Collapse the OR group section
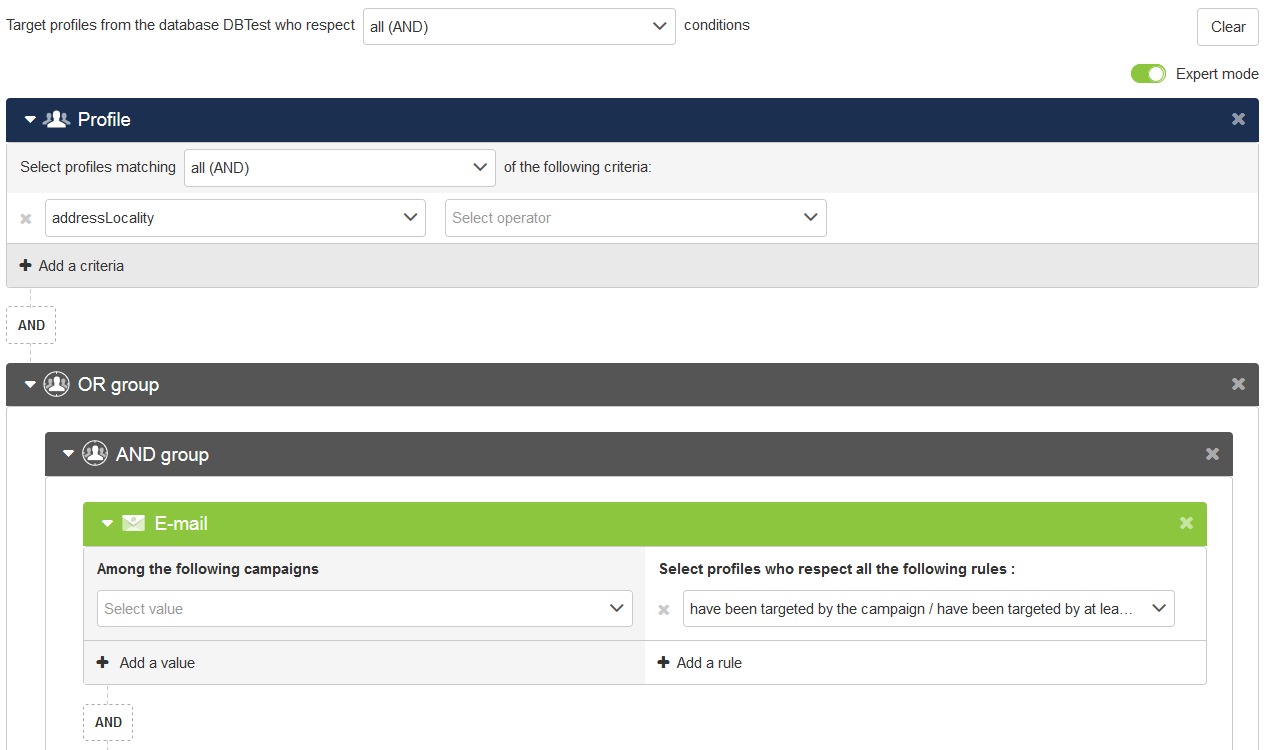This screenshot has height=750, width=1264. click(30, 385)
